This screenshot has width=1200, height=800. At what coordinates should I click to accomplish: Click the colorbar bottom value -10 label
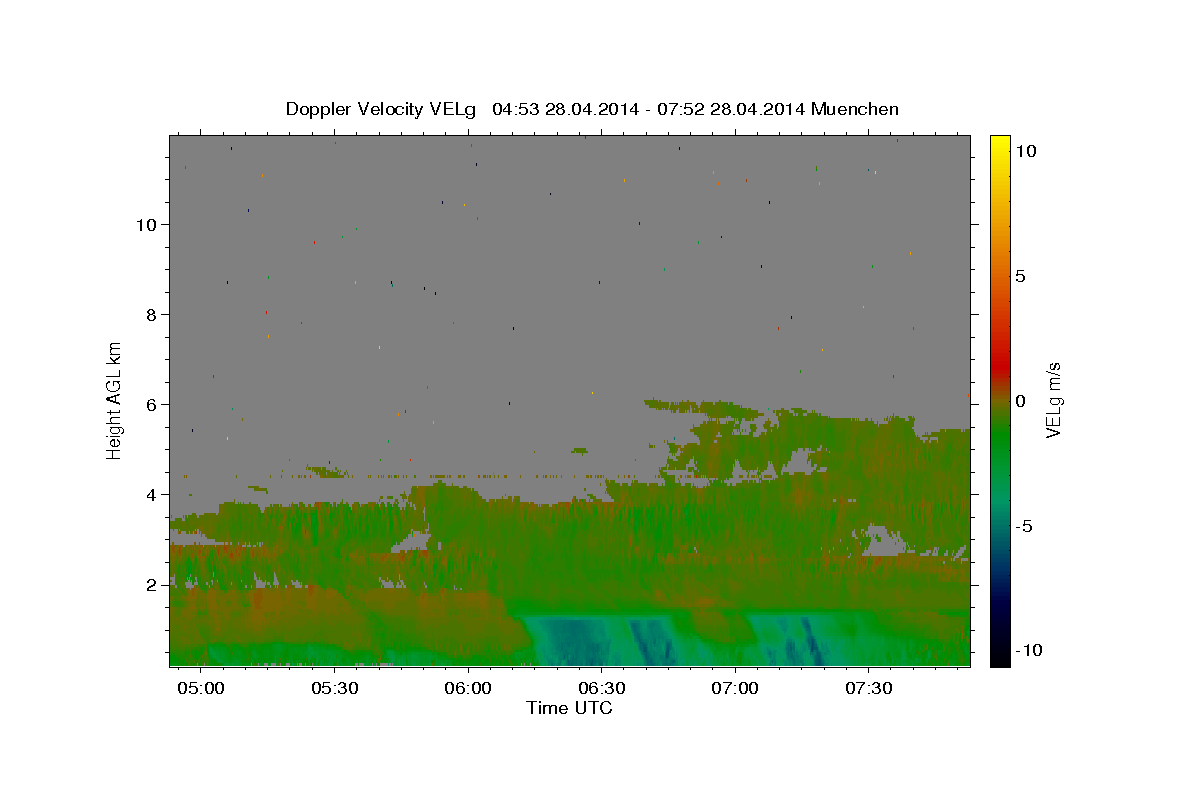1028,651
